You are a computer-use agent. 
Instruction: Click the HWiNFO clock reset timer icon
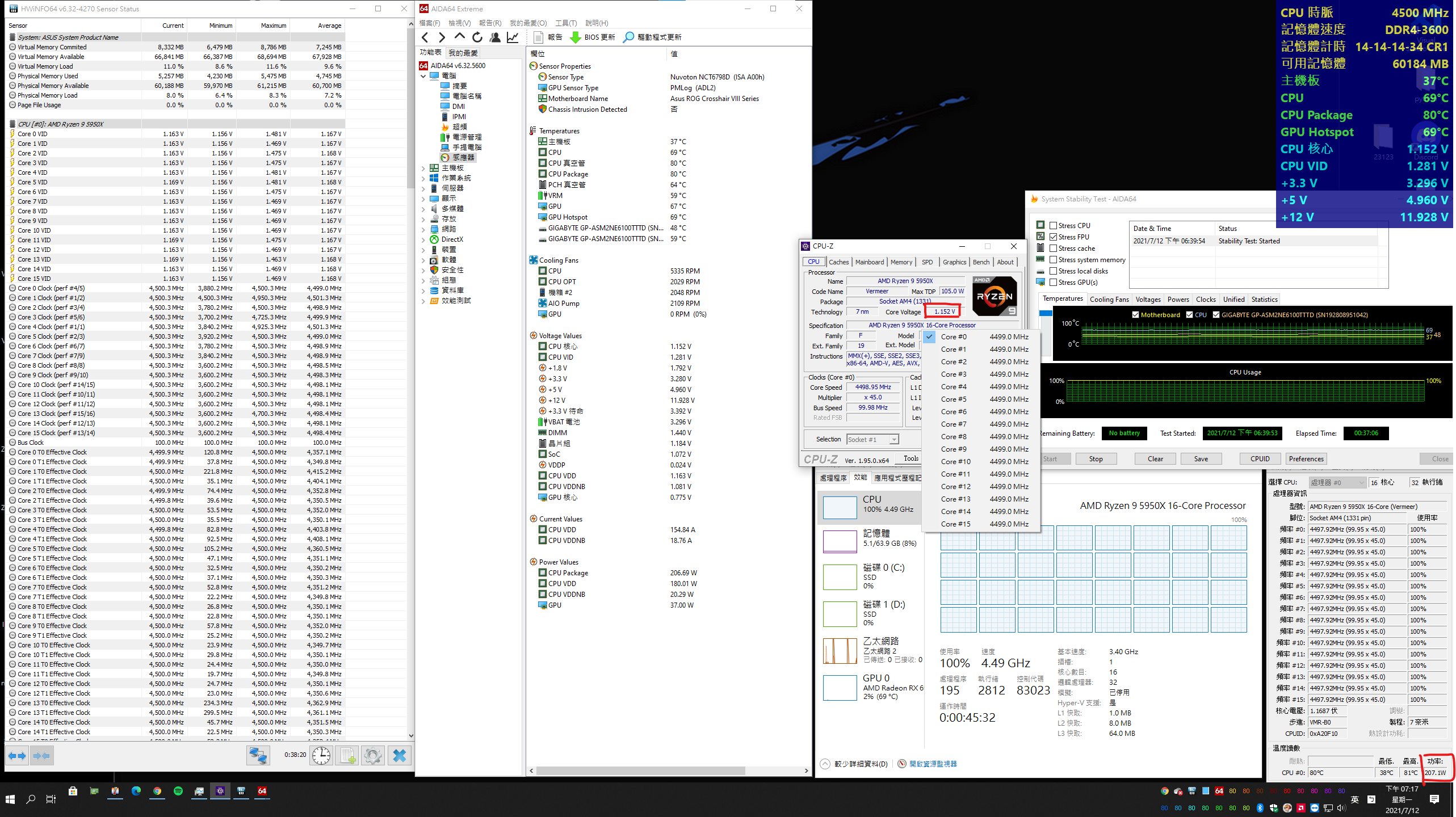(321, 756)
